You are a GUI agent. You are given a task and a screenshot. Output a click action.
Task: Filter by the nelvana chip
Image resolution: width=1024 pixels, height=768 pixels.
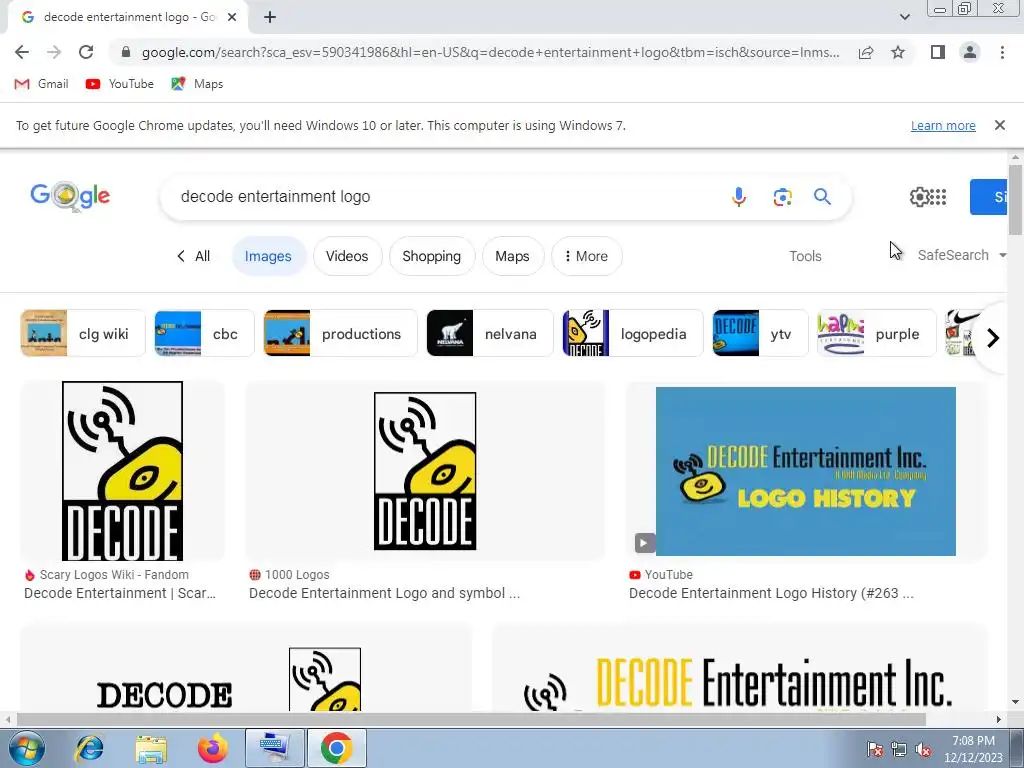pyautogui.click(x=489, y=334)
